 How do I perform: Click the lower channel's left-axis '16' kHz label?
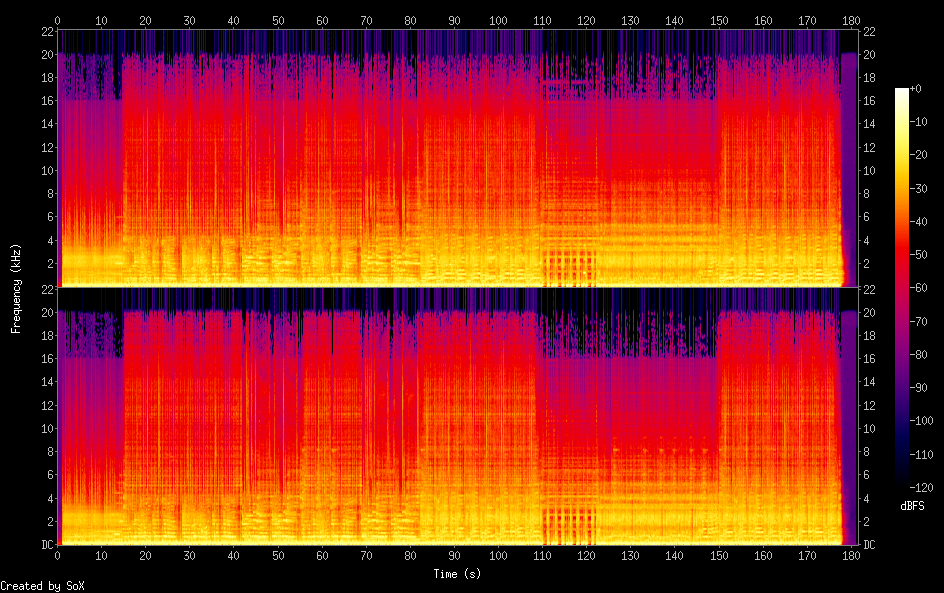point(48,359)
